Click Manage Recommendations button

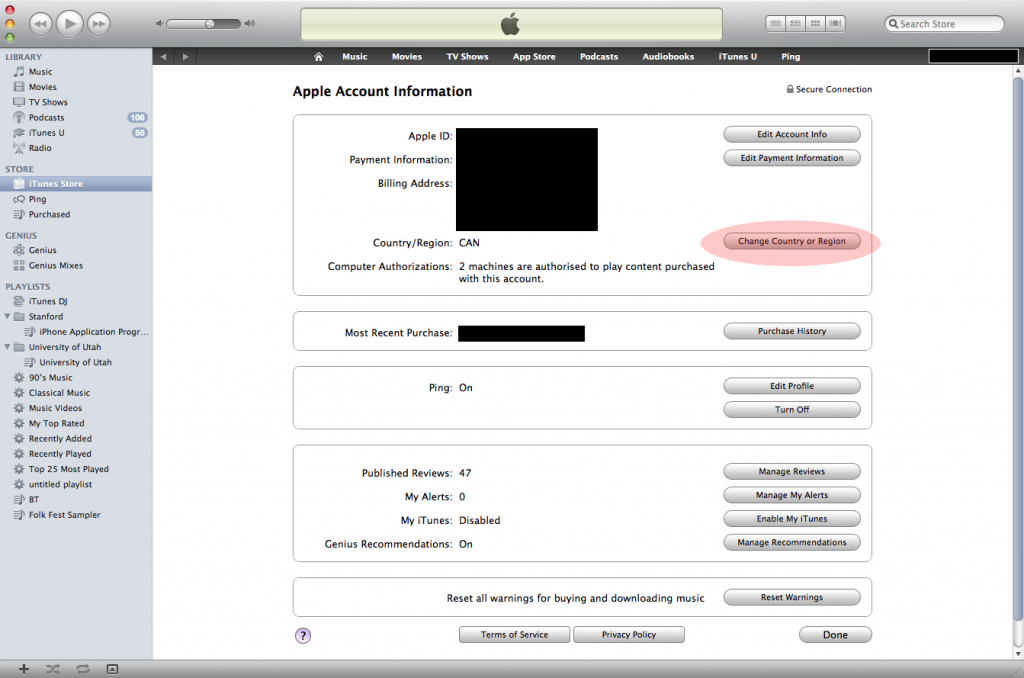click(792, 542)
